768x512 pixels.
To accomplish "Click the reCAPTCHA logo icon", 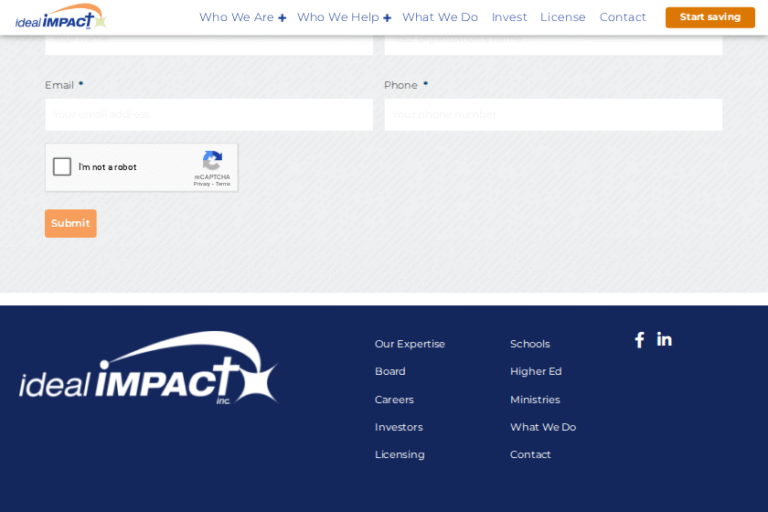I will pos(212,161).
